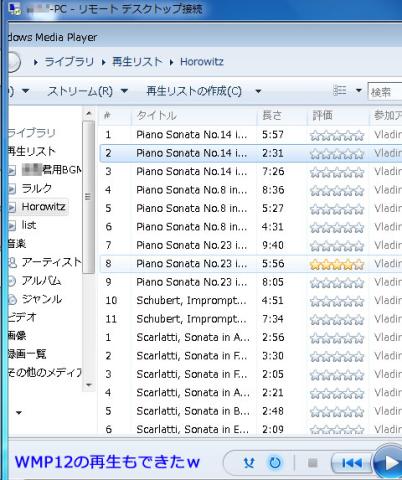Open ジャンル view
Viewport: 402px width, 480px height.
42,299
